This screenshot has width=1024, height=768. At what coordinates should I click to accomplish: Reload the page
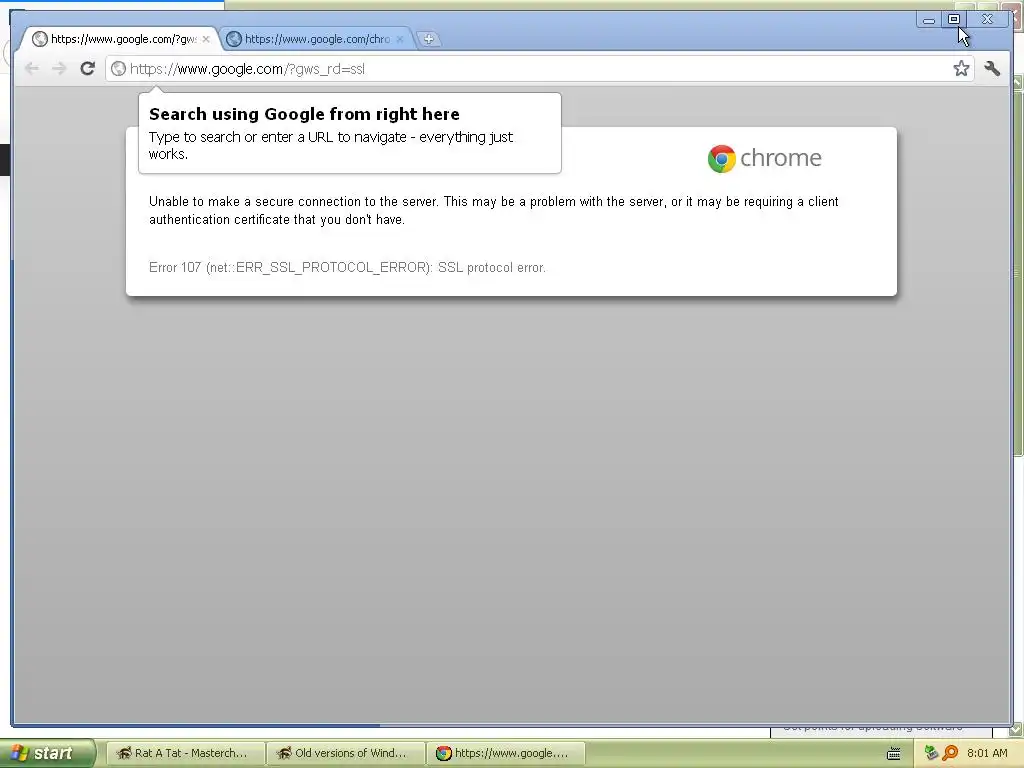coord(88,68)
